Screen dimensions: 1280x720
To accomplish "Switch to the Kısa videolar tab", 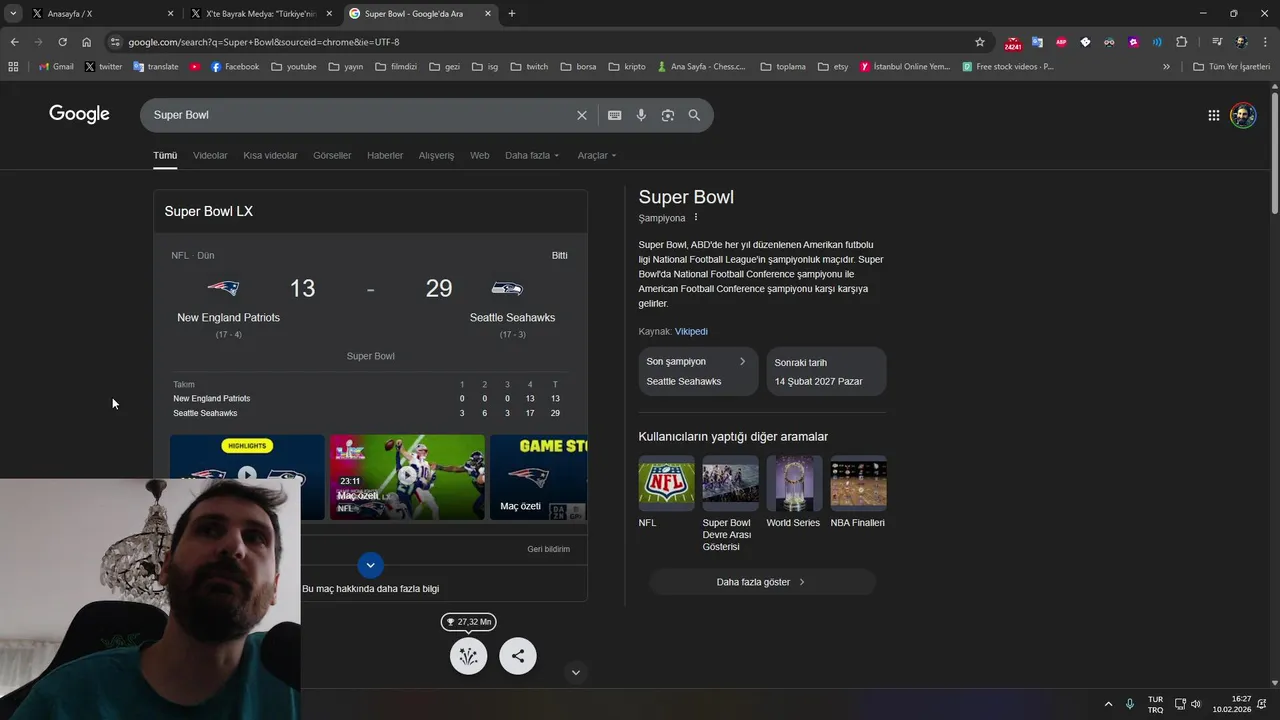I will (x=270, y=156).
